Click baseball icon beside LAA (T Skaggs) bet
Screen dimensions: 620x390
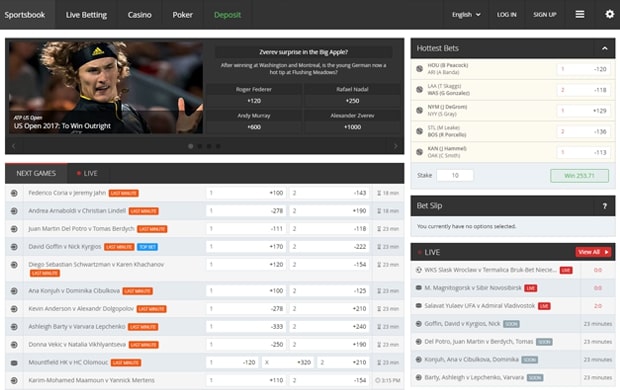(420, 89)
